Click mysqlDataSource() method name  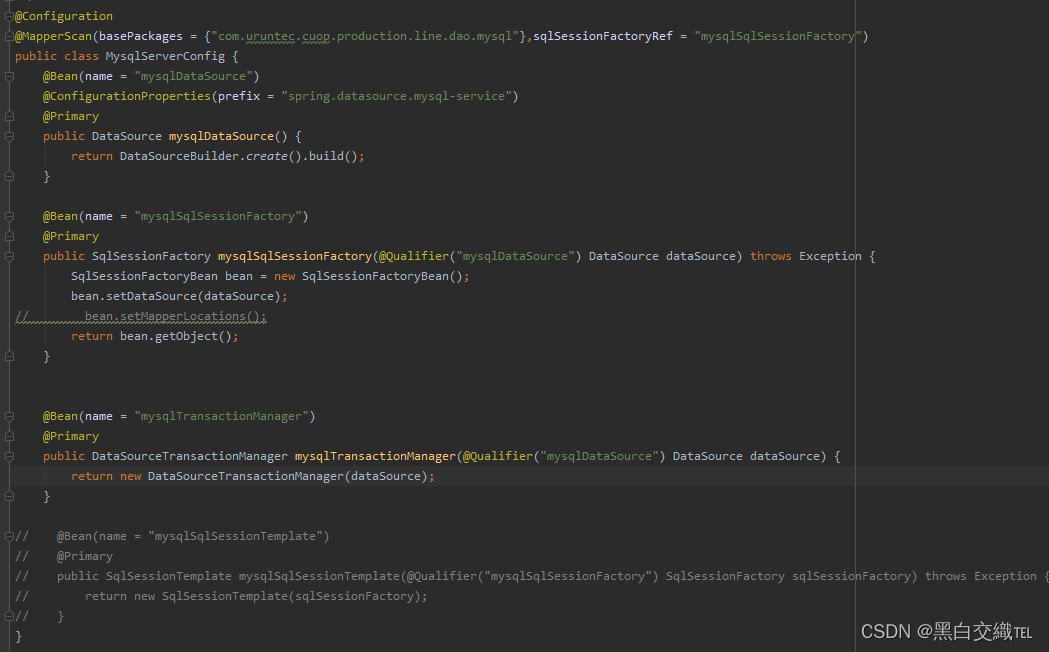point(221,136)
